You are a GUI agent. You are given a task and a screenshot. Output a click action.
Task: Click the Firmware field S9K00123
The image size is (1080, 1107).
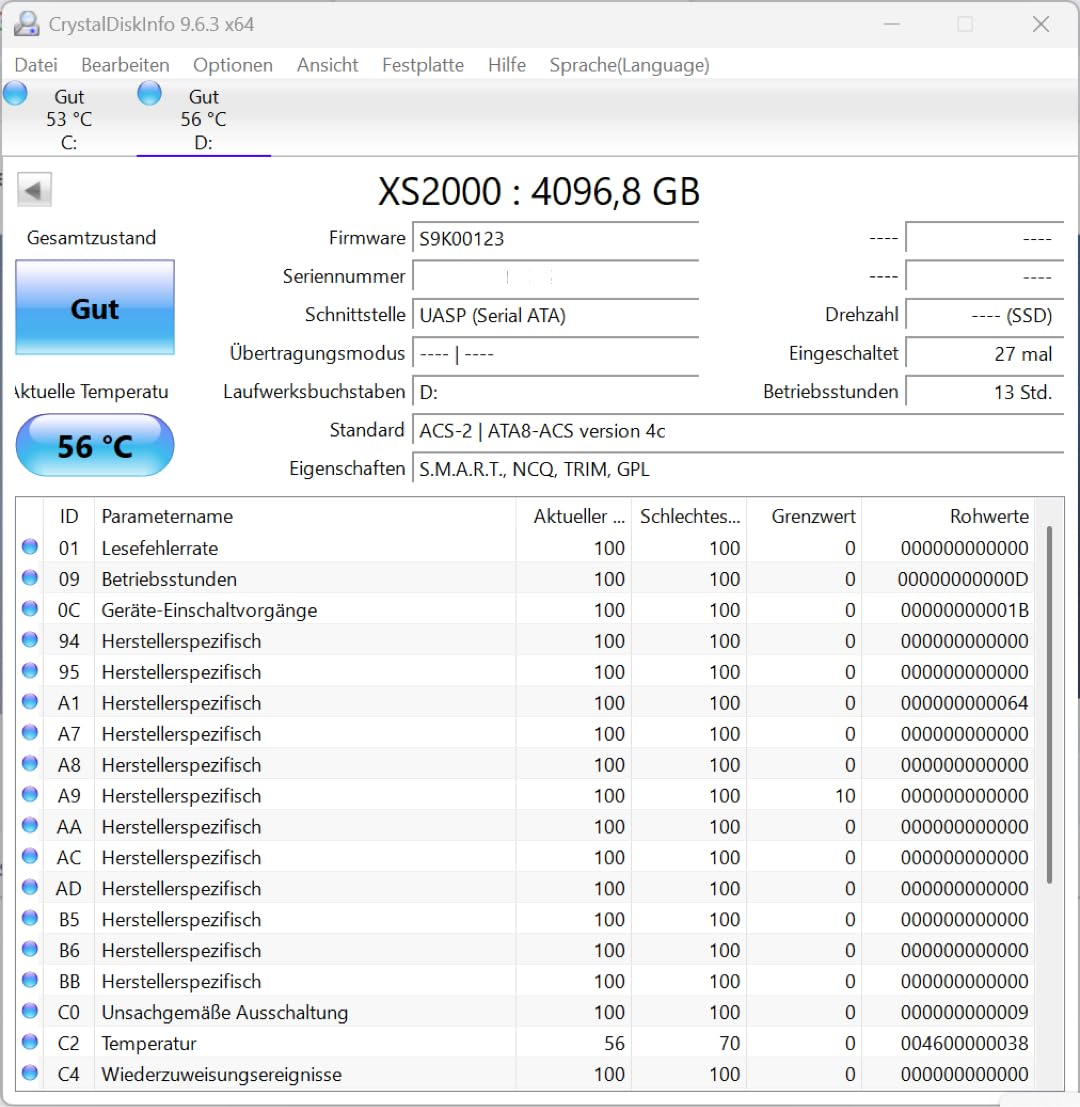point(556,239)
